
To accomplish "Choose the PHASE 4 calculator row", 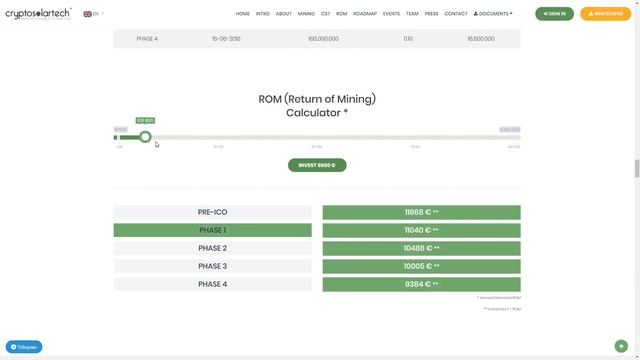I will pos(213,284).
